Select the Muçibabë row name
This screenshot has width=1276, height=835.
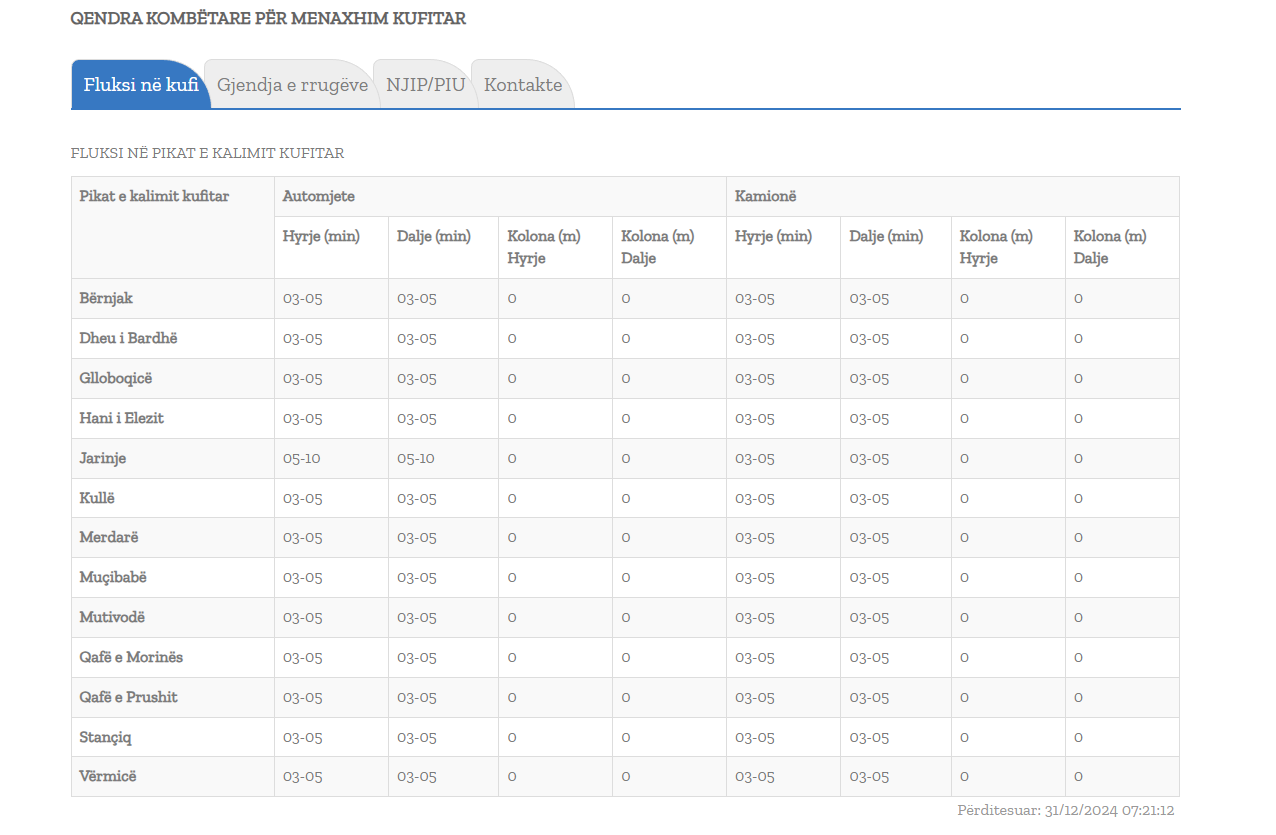pos(114,577)
